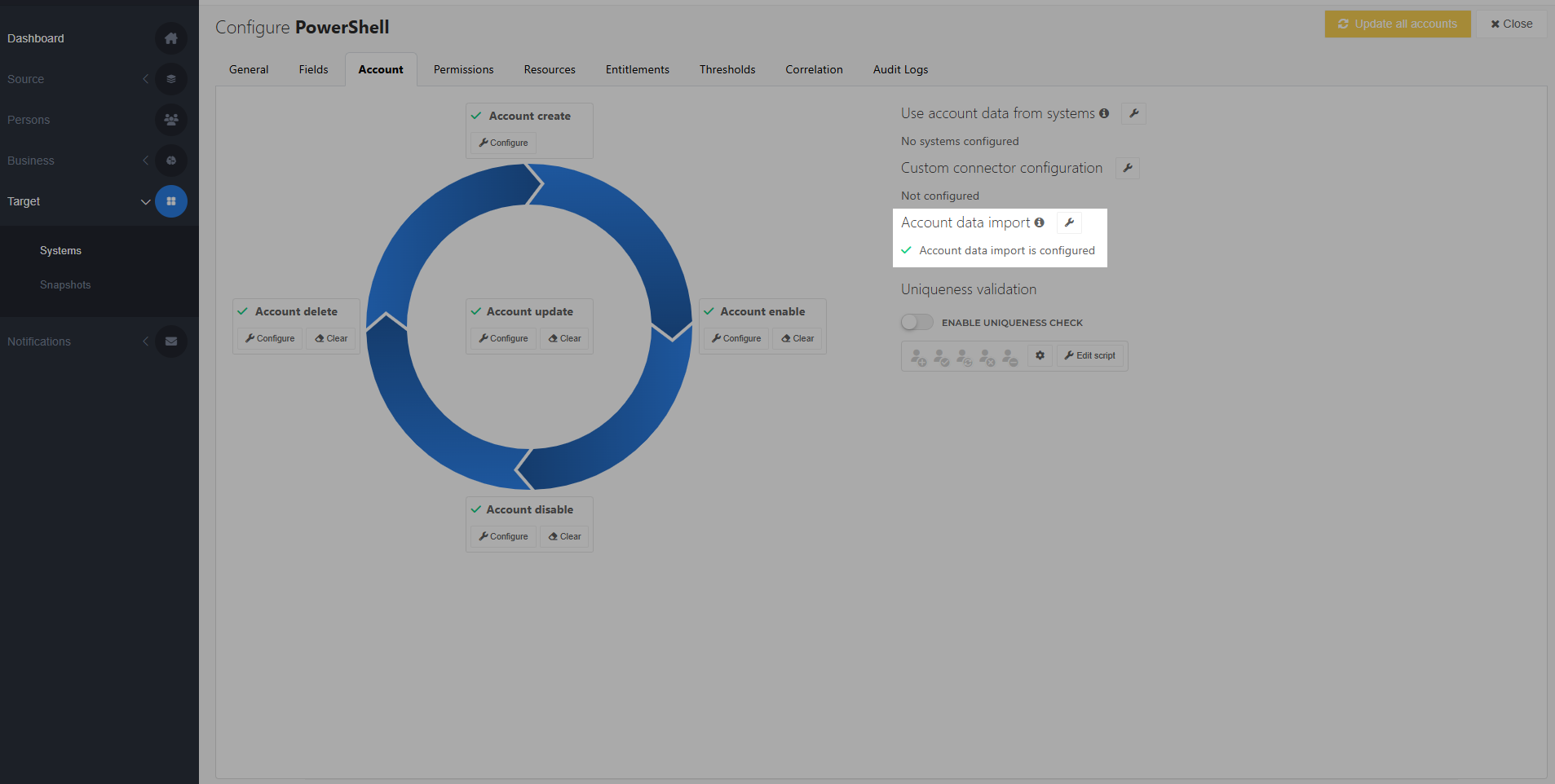Open the Resources tab
This screenshot has height=784, width=1555.
[x=550, y=69]
